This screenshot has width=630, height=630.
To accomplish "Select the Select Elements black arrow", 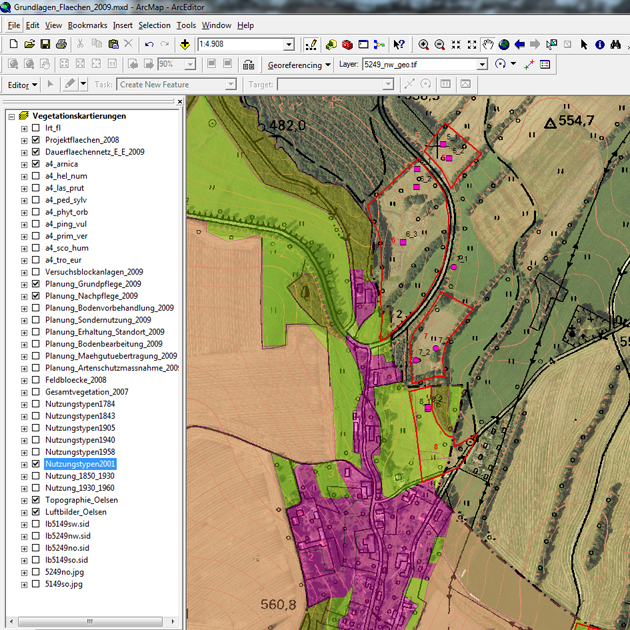I will pos(584,44).
